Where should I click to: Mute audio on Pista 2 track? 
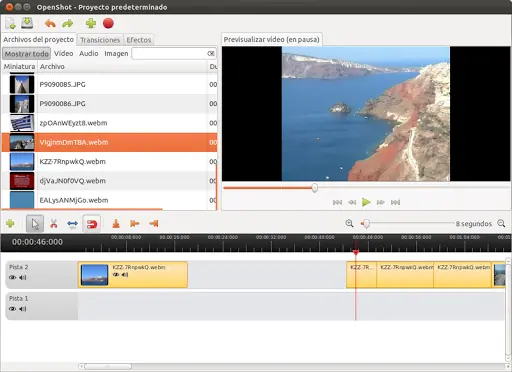click(x=23, y=277)
